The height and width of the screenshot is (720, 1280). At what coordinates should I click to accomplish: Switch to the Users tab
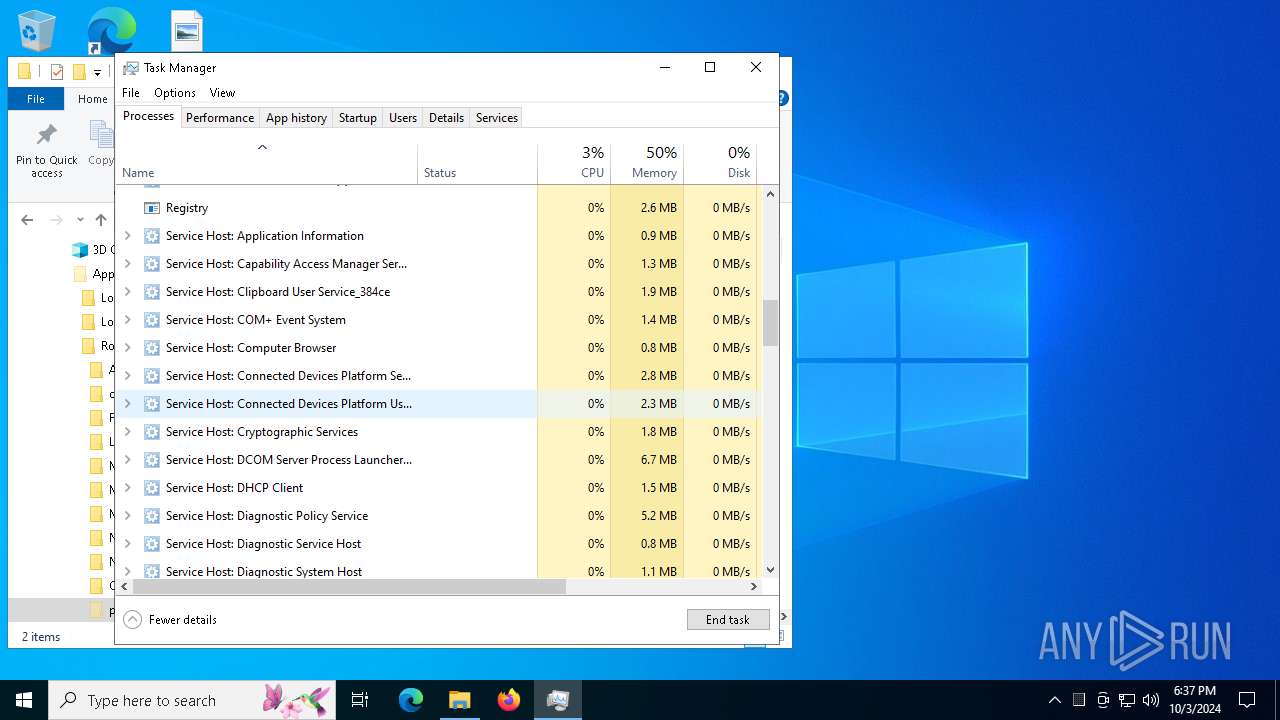pos(403,118)
